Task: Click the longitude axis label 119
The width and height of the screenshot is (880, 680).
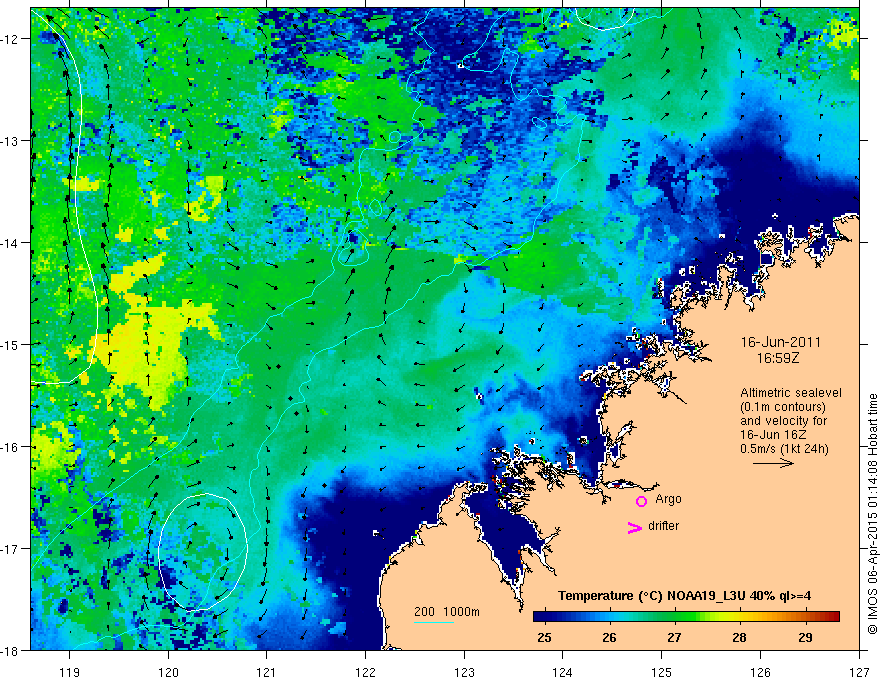Action: [70, 672]
